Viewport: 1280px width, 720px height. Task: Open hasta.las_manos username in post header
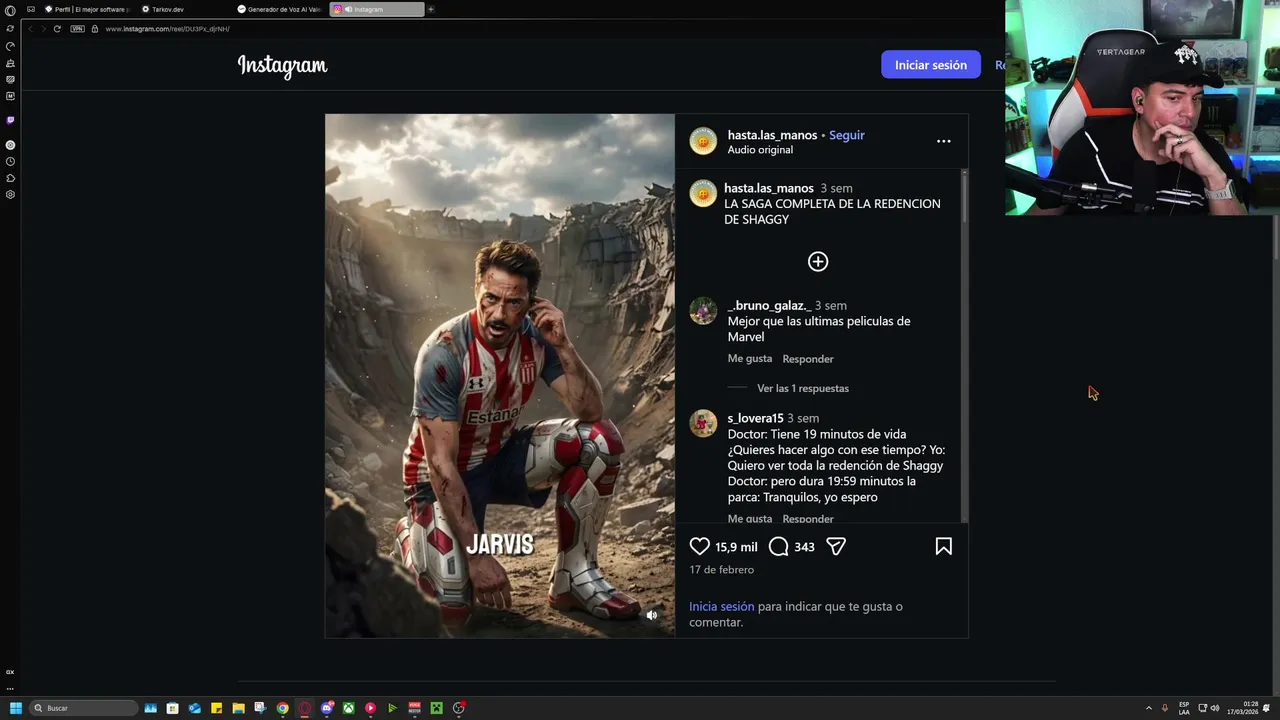pos(772,135)
